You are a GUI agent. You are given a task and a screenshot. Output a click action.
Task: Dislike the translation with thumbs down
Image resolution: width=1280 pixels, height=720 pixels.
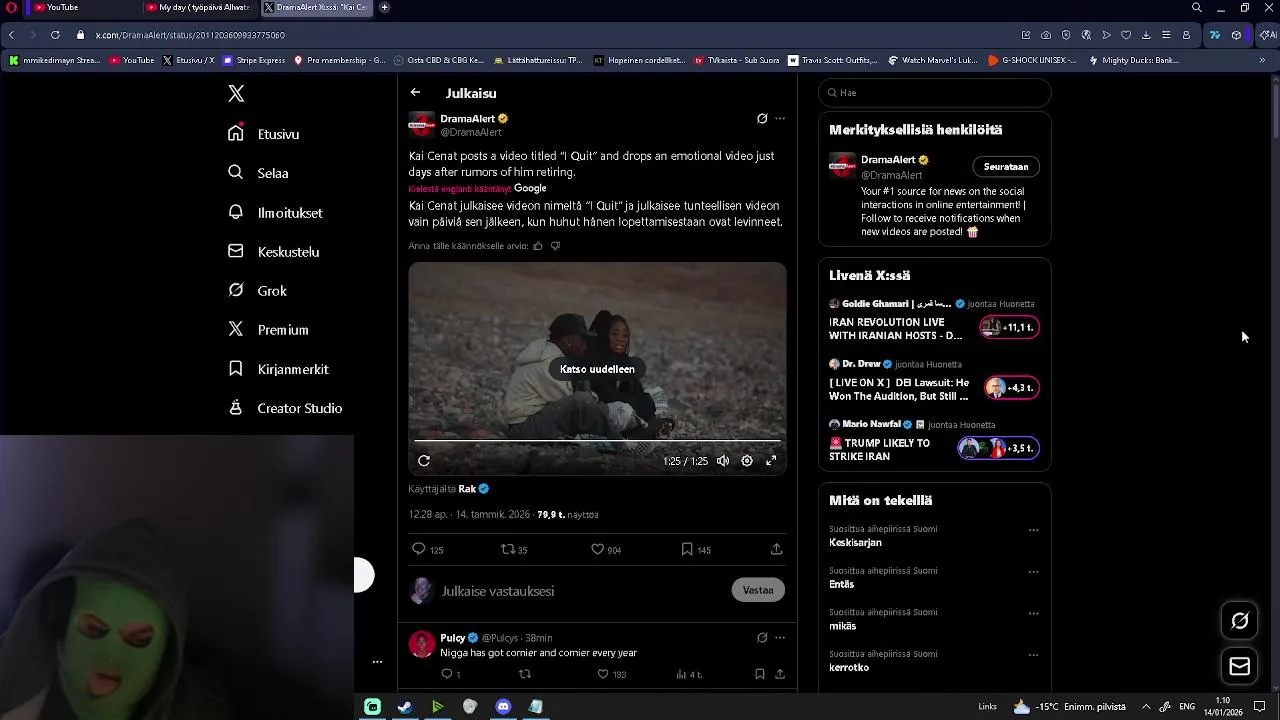pos(556,246)
